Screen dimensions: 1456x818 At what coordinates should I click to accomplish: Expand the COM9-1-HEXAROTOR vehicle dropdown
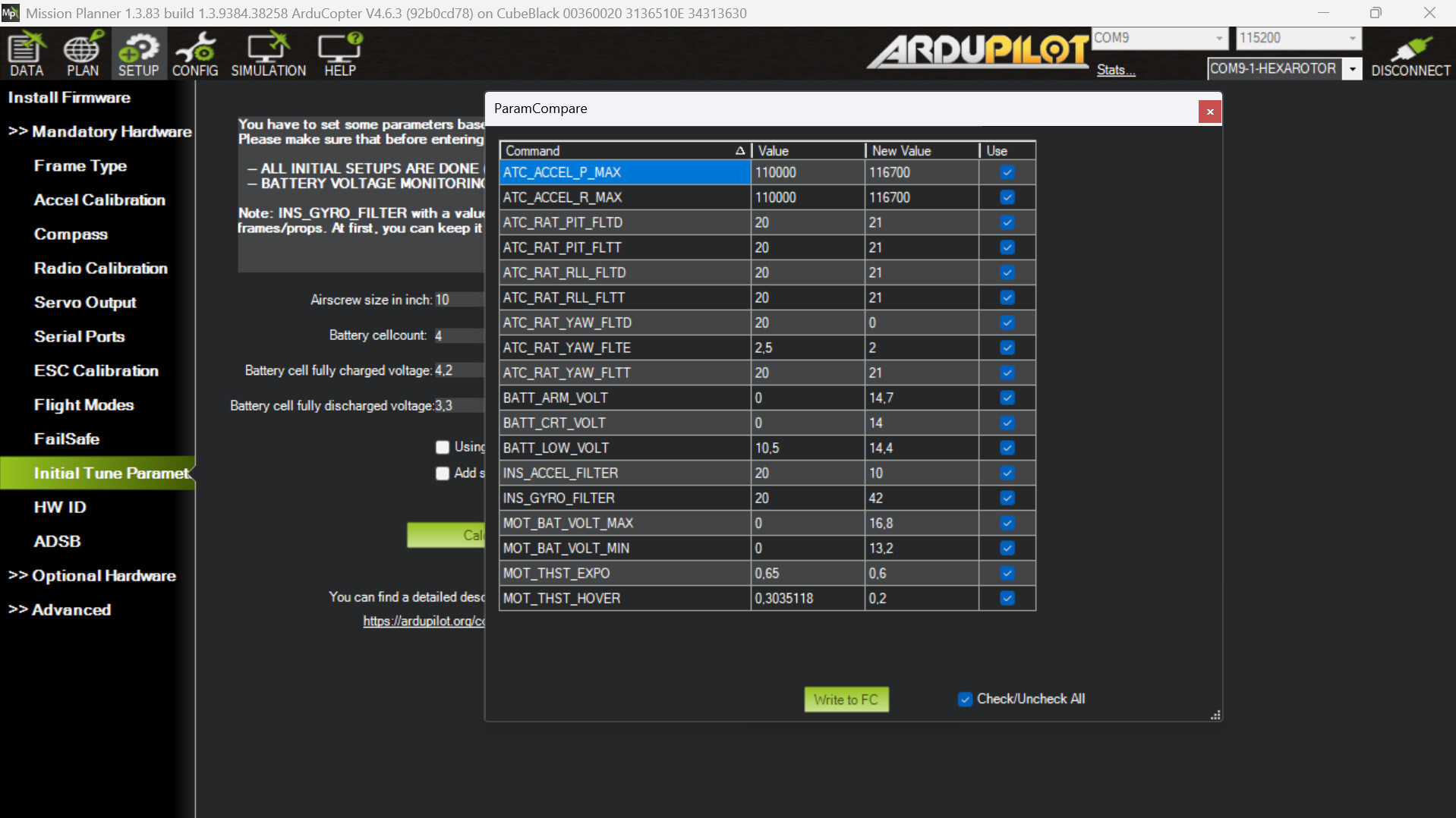coord(1352,69)
